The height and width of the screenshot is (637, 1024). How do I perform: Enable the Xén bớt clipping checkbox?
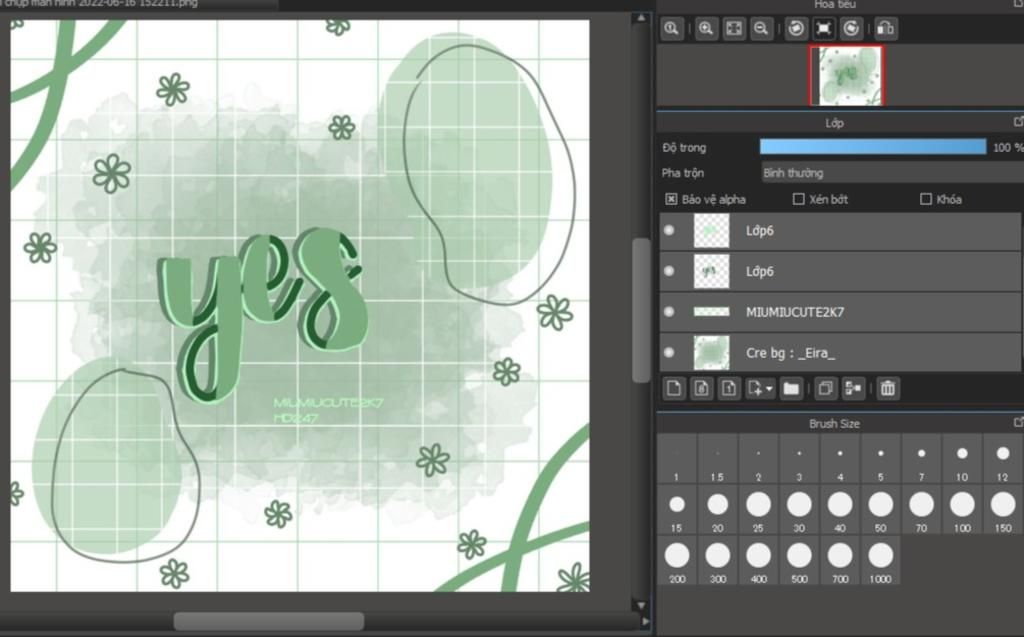click(x=798, y=199)
